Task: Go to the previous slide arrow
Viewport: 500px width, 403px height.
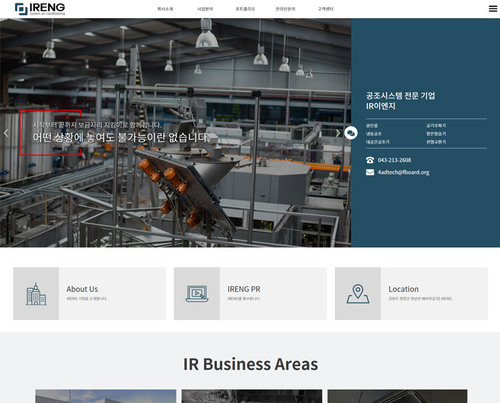Action: pyautogui.click(x=6, y=133)
